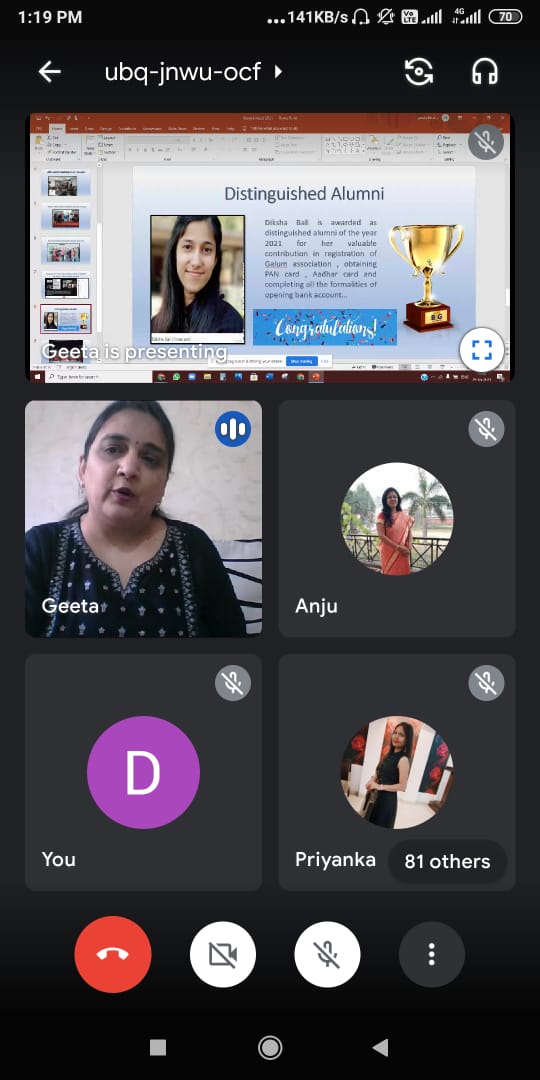This screenshot has width=540, height=1080.
Task: Tap the muted mic icon on Anju's tile
Action: coord(486,428)
